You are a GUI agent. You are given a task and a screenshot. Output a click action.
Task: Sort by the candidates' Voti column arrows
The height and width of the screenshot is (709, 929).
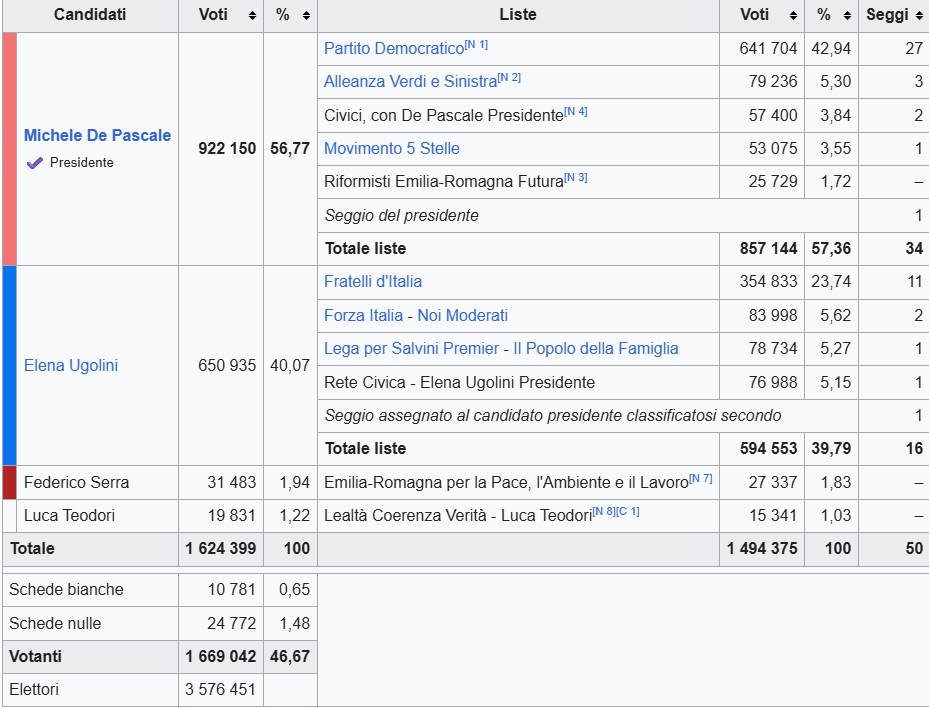coord(253,16)
